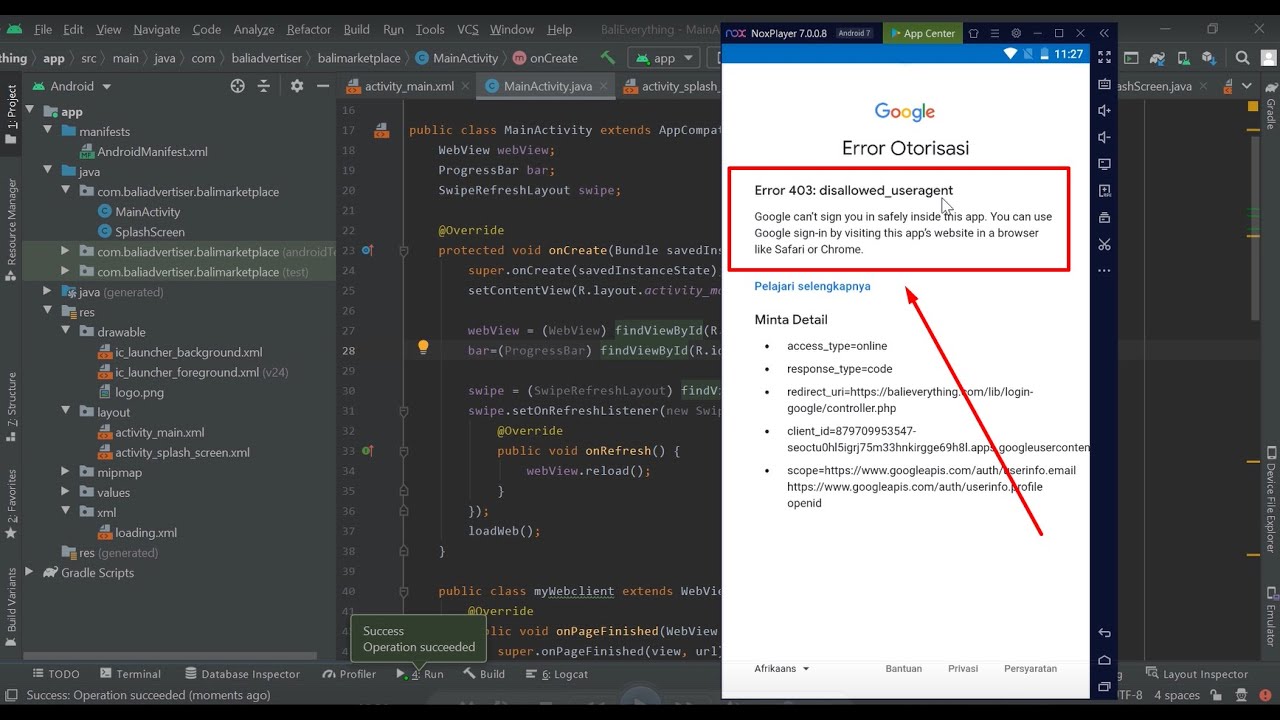Select AndroidManifest.xml in project tree

[152, 152]
